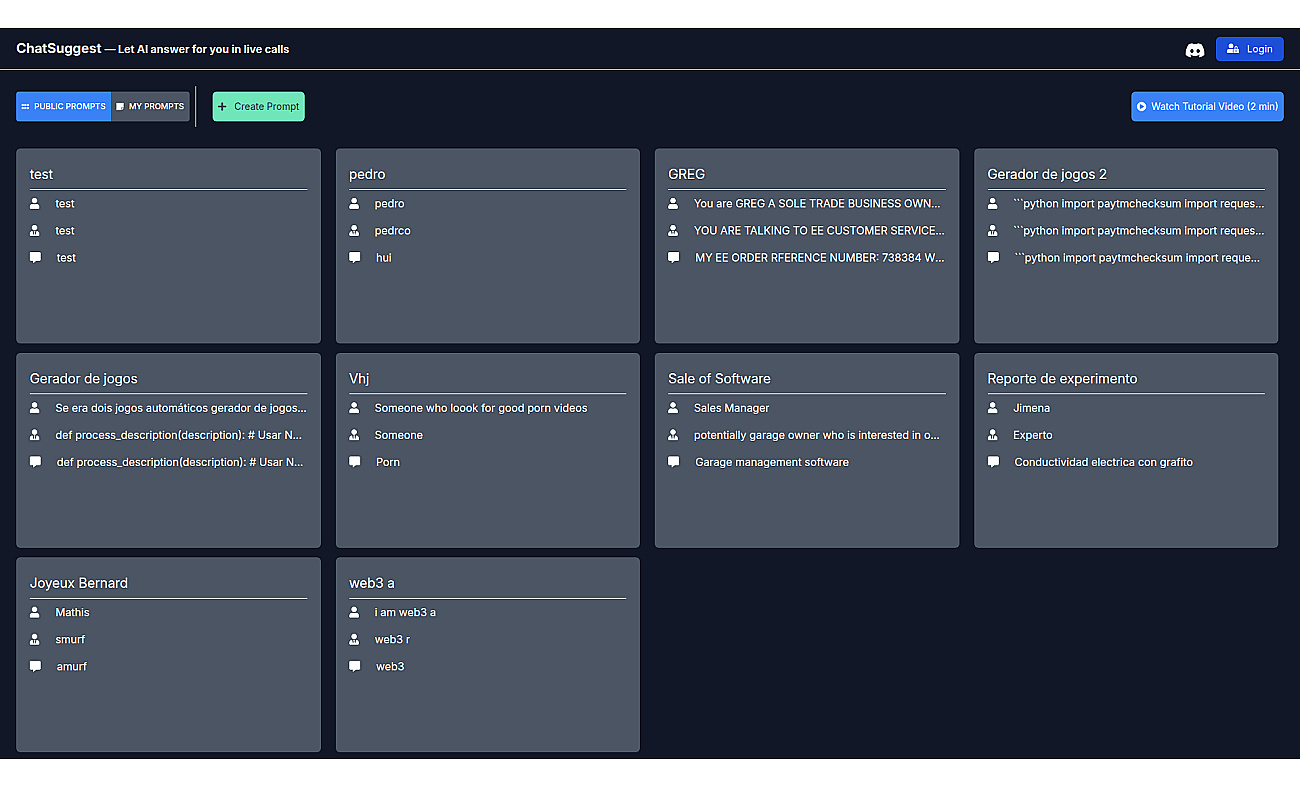Click audience icon beside 'pedrco'
This screenshot has width=1300, height=788.
354,230
